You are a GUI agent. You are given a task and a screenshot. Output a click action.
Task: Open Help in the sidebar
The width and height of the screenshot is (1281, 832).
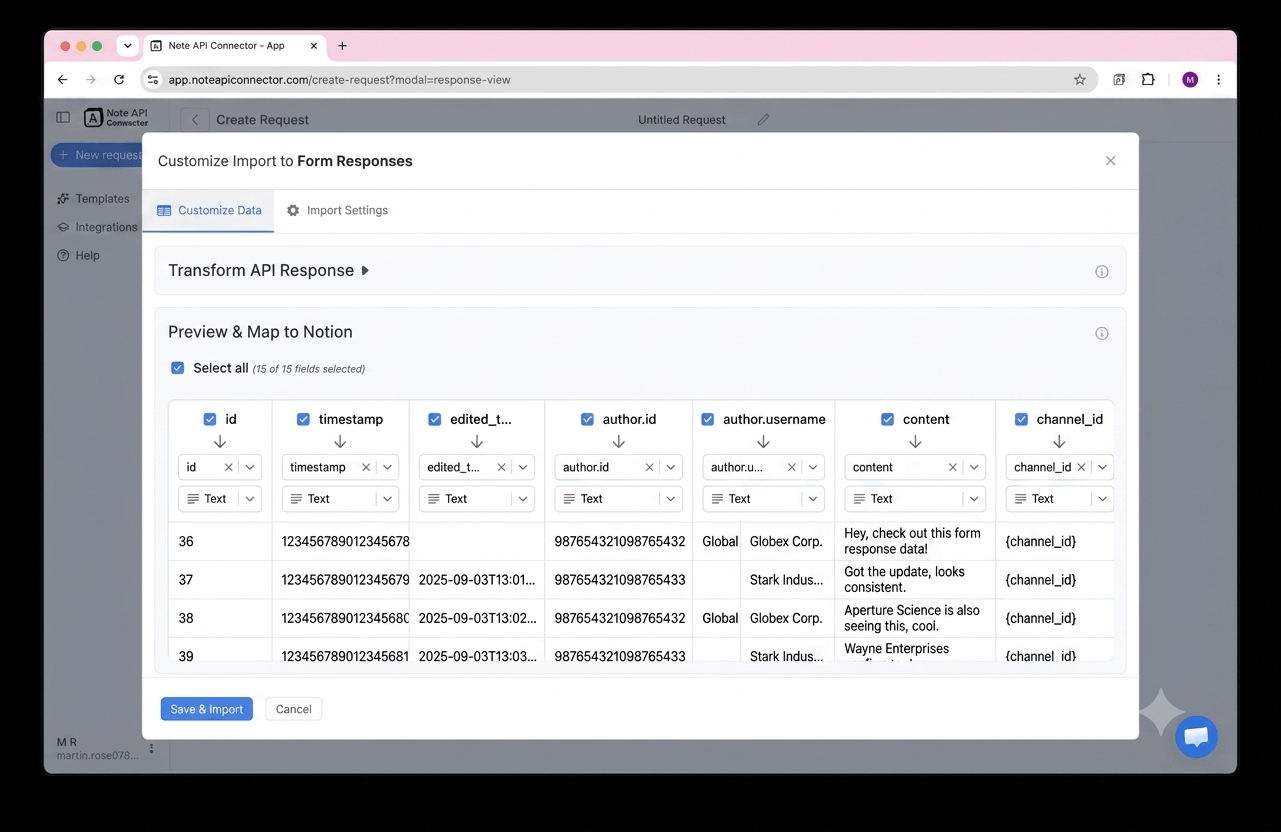78,255
